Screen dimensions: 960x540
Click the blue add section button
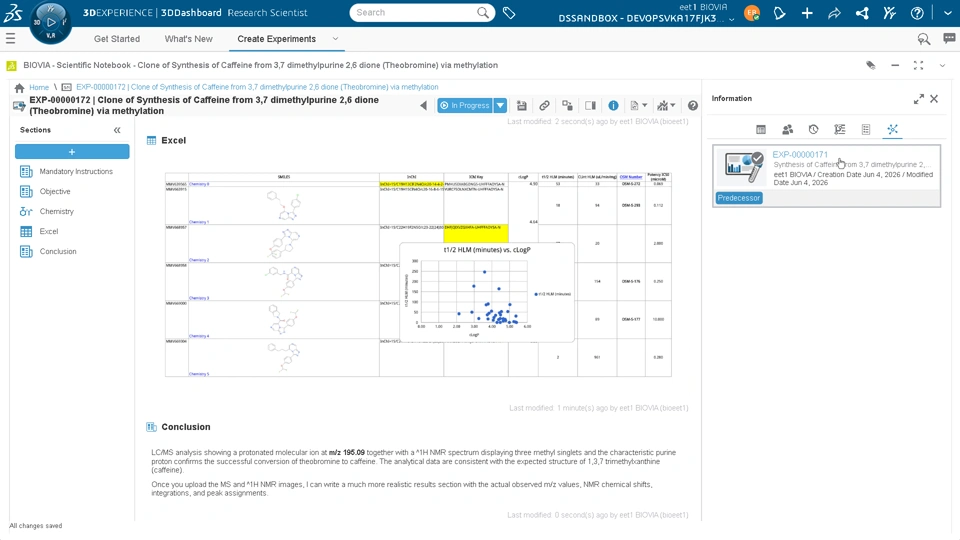click(72, 151)
